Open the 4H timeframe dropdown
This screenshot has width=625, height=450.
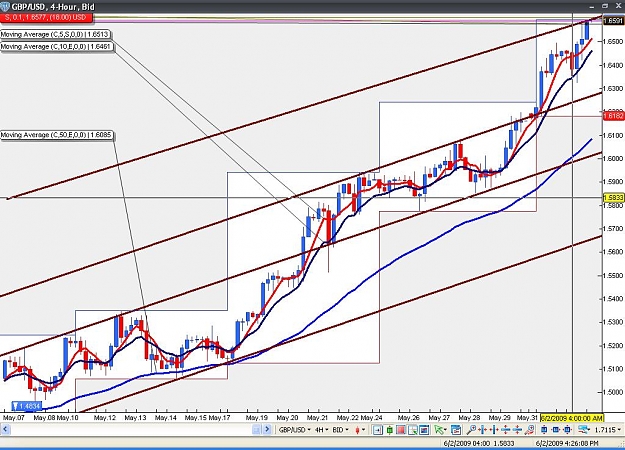(x=322, y=430)
